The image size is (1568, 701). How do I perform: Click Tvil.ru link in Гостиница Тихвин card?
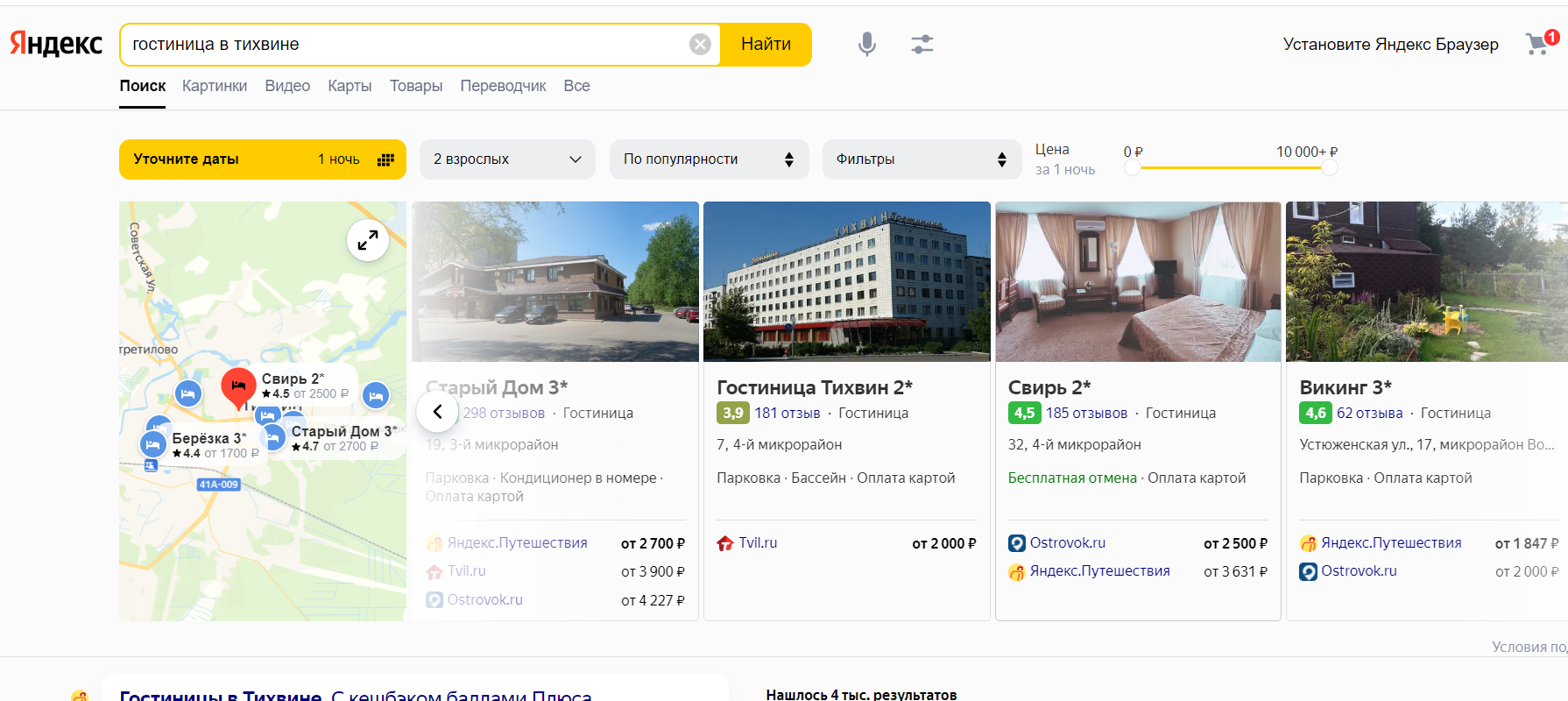pos(758,543)
